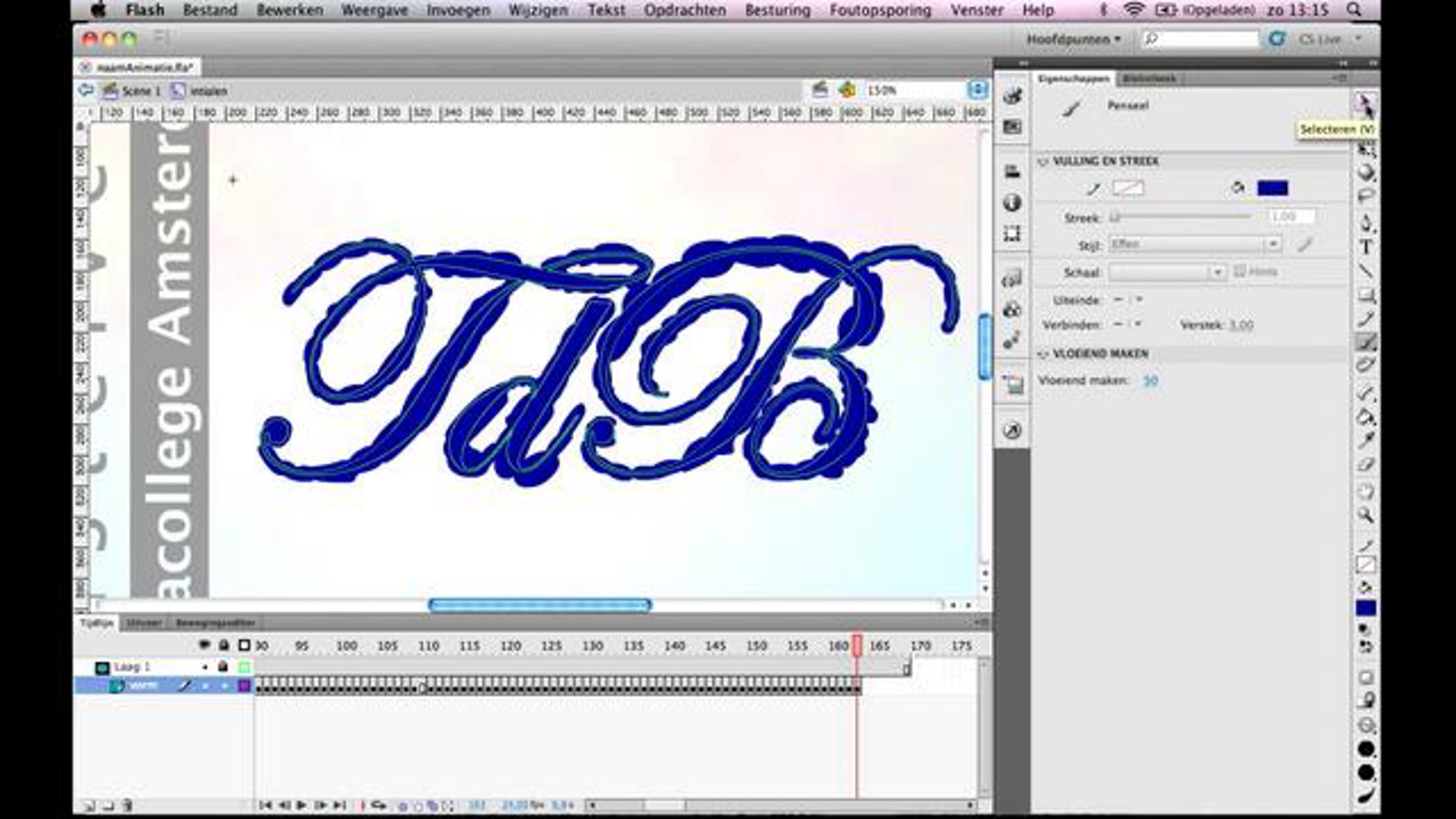Pick the Paint Bucket tool
This screenshot has height=819, width=1456.
click(x=1366, y=417)
